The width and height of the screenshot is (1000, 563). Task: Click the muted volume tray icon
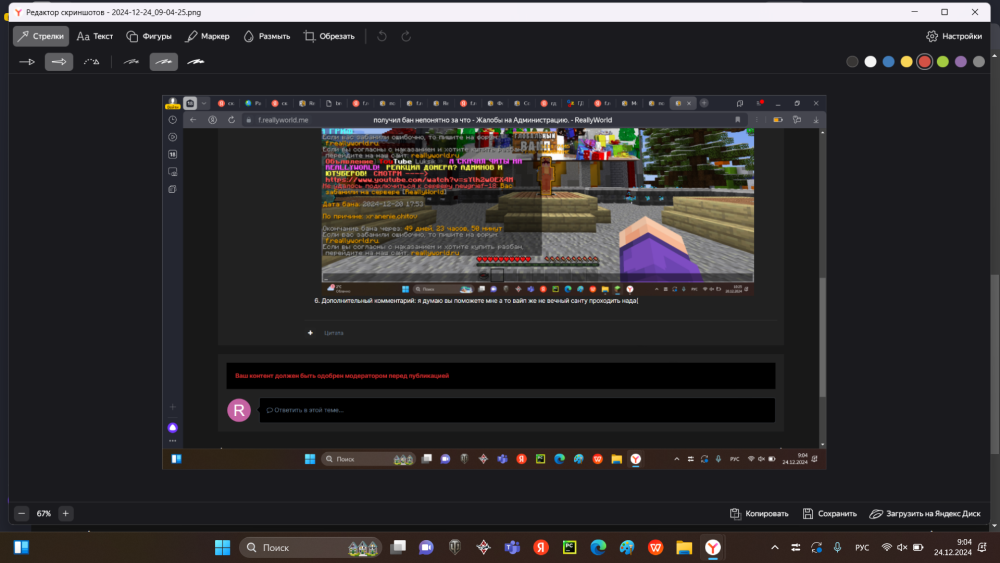(902, 548)
